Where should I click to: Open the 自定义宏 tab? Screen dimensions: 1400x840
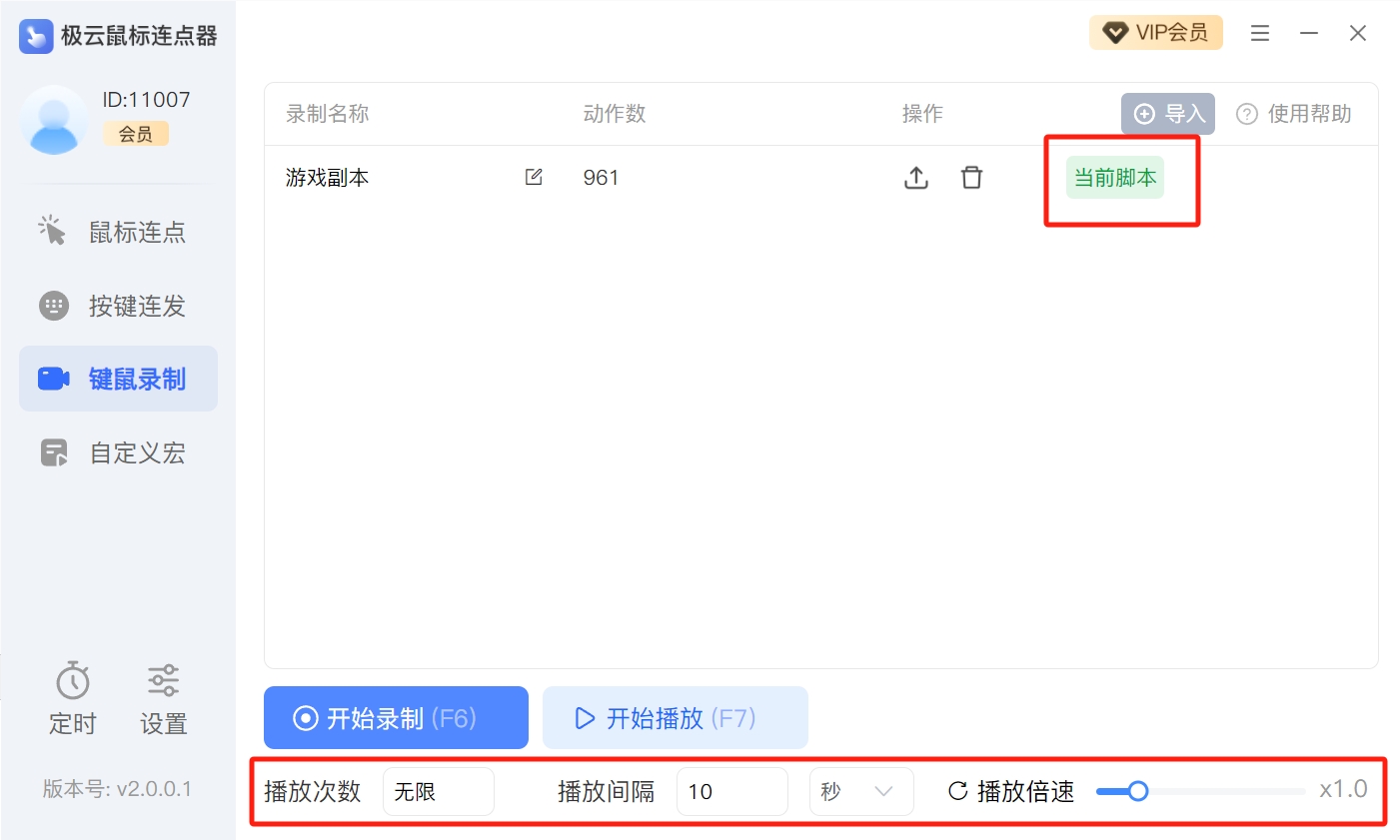tap(118, 452)
